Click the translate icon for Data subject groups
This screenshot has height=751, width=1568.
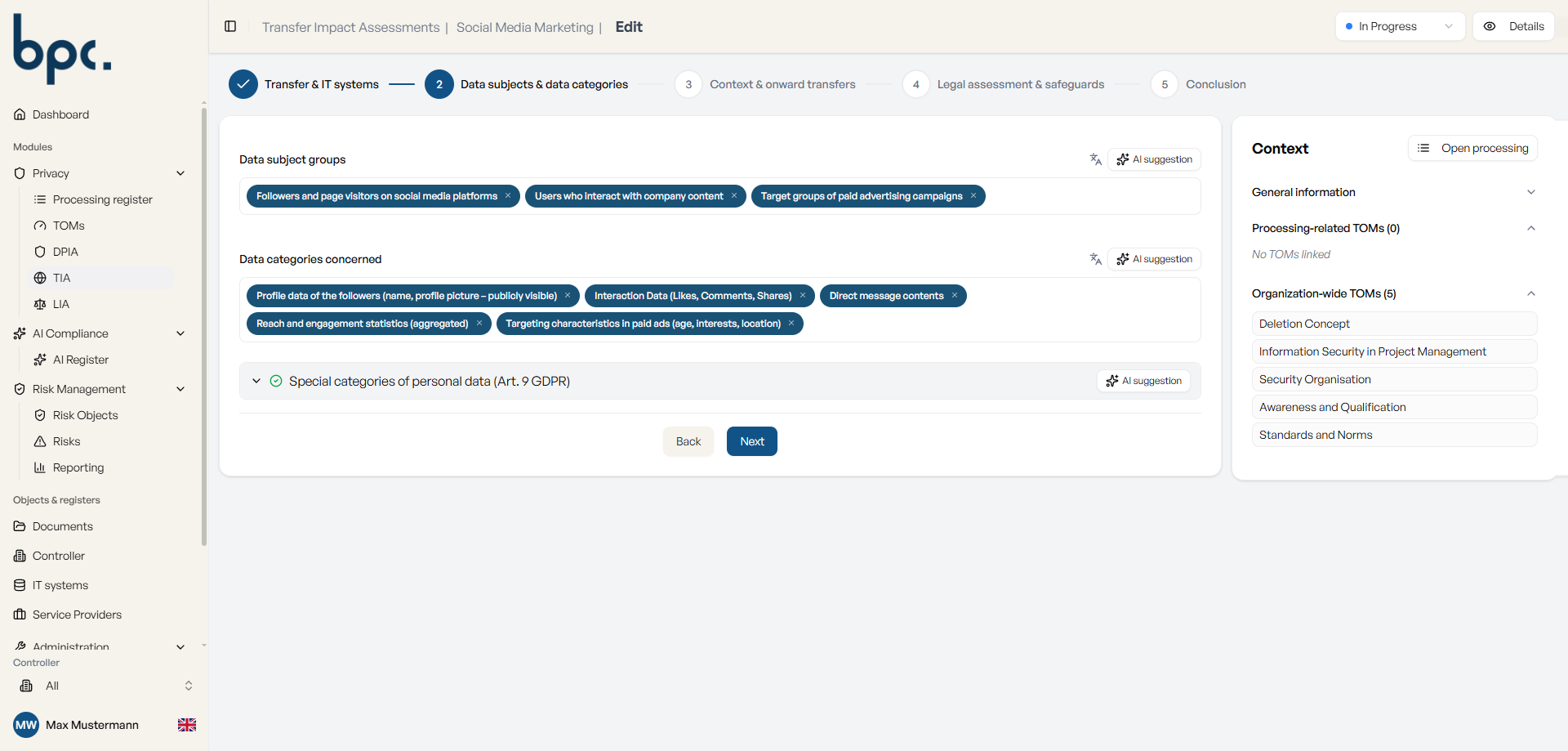click(1096, 159)
